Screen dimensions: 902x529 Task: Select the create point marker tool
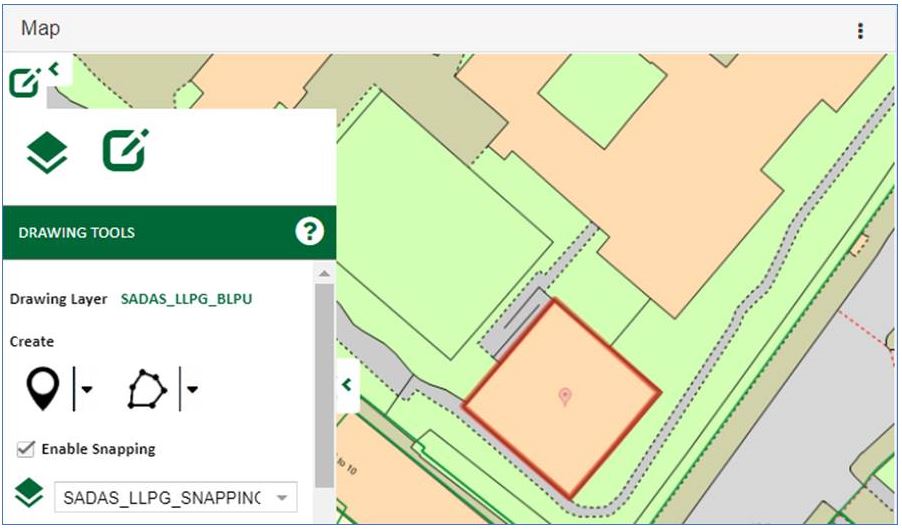tap(43, 389)
